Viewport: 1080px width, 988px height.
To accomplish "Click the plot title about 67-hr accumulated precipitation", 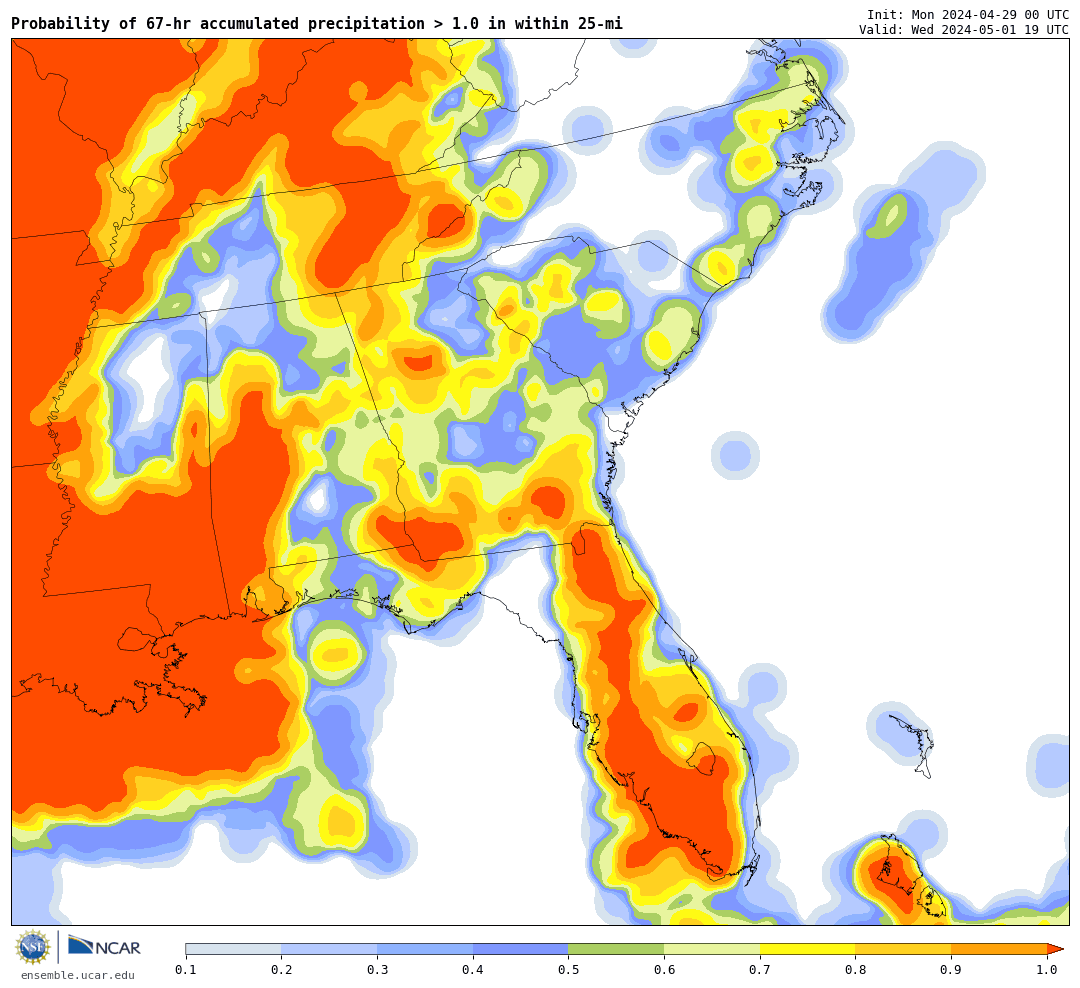I will point(317,23).
